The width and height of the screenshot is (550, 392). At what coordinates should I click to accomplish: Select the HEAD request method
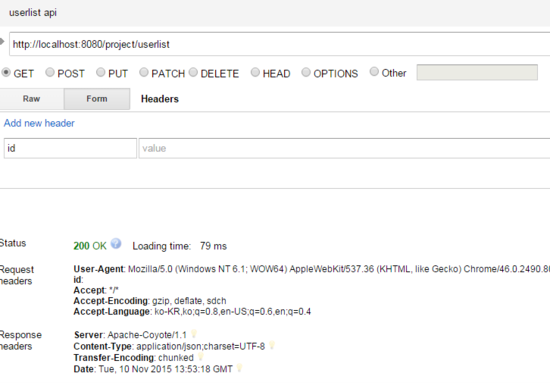[255, 72]
